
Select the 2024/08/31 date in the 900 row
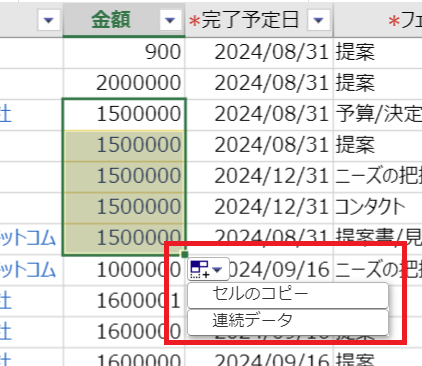(259, 52)
